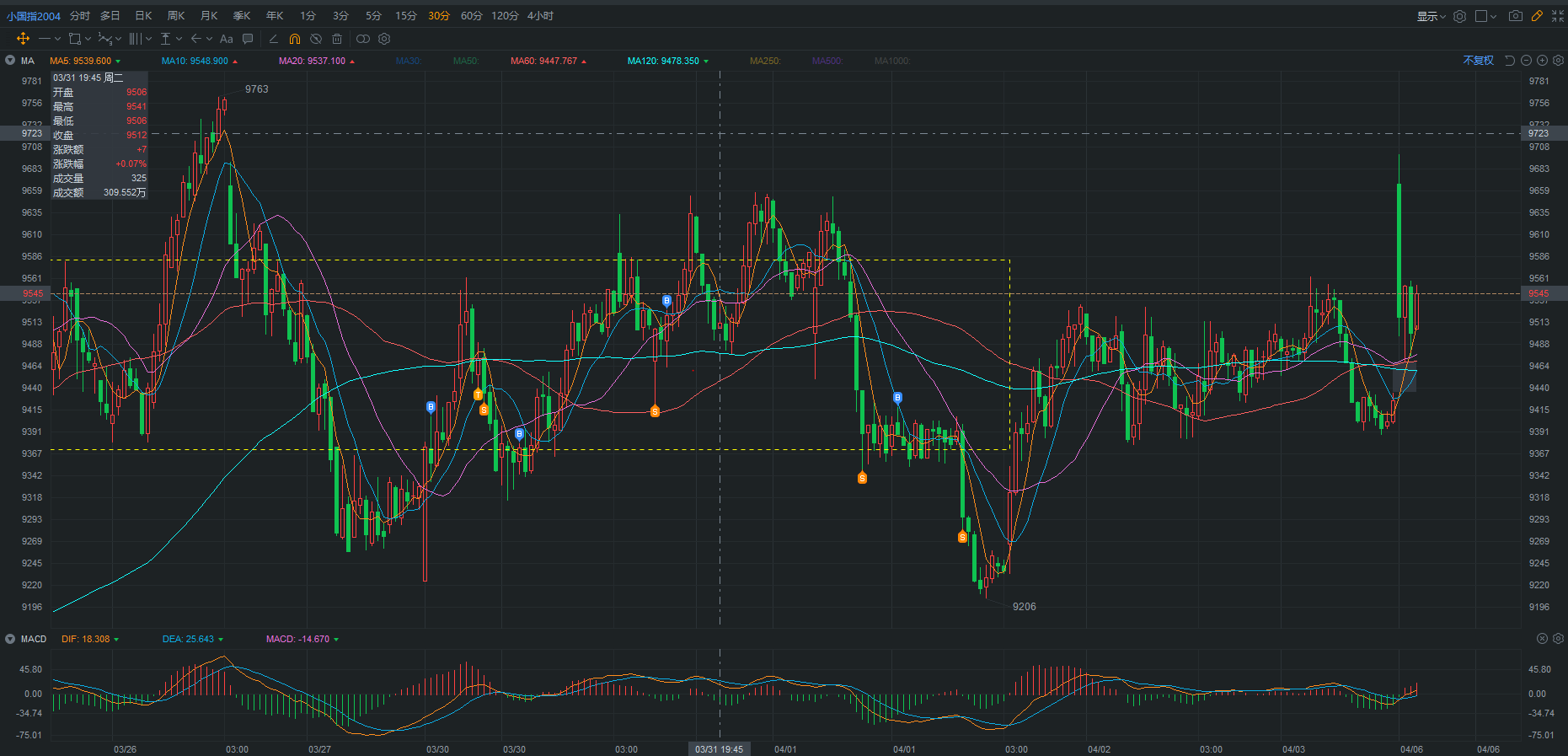Open the line tool dropdown arrow

(57, 39)
